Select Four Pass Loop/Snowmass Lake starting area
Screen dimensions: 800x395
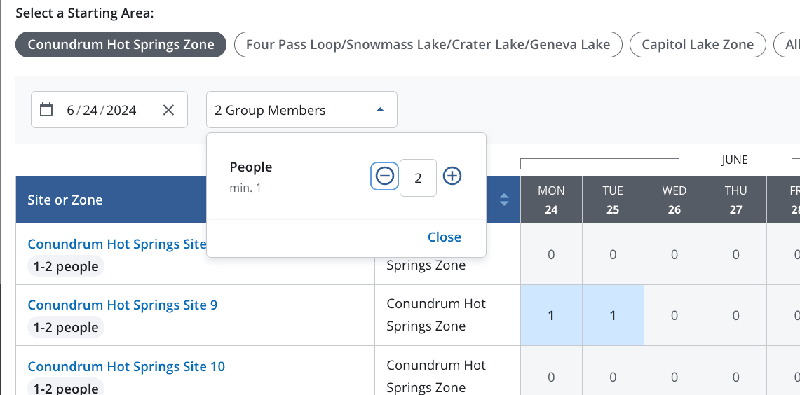coord(428,44)
